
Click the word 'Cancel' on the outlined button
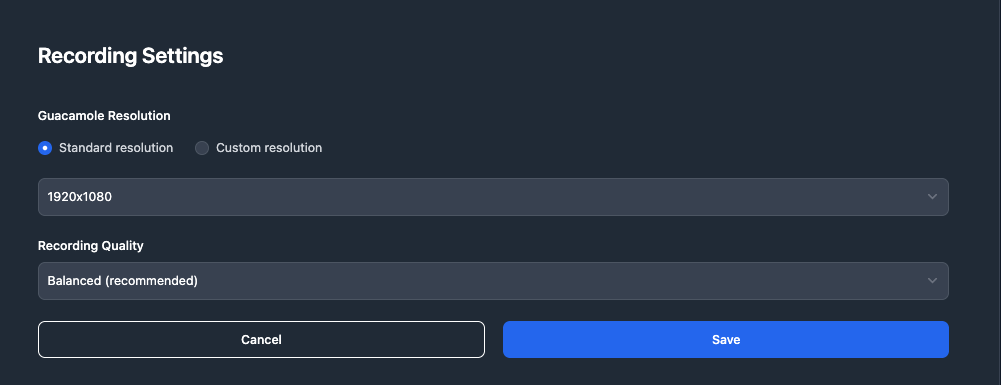pyautogui.click(x=261, y=340)
